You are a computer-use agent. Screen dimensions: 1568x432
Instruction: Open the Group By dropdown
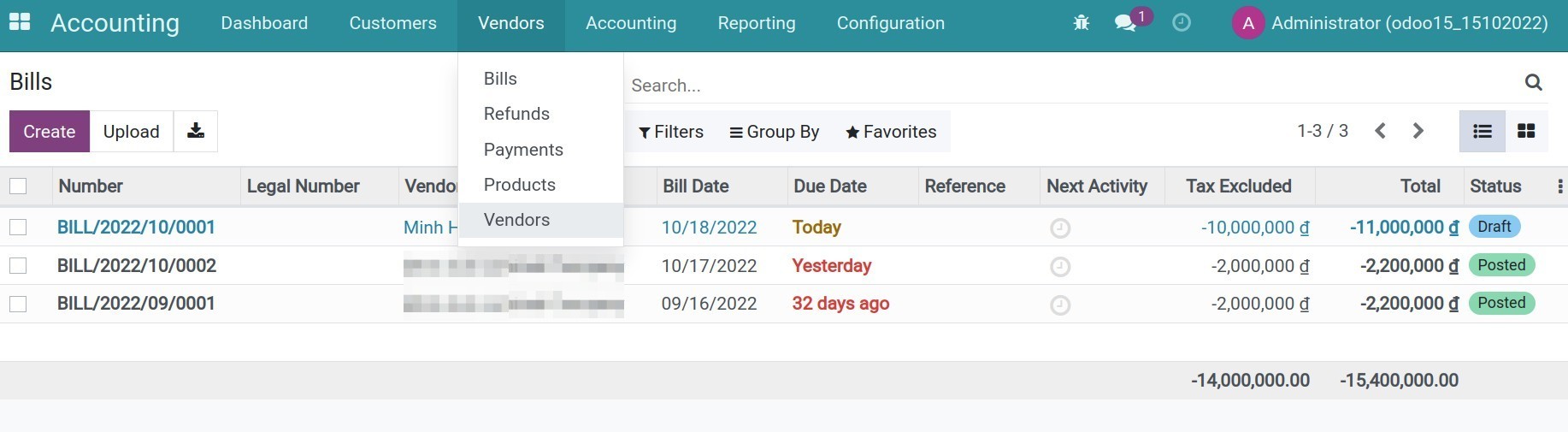click(x=774, y=132)
